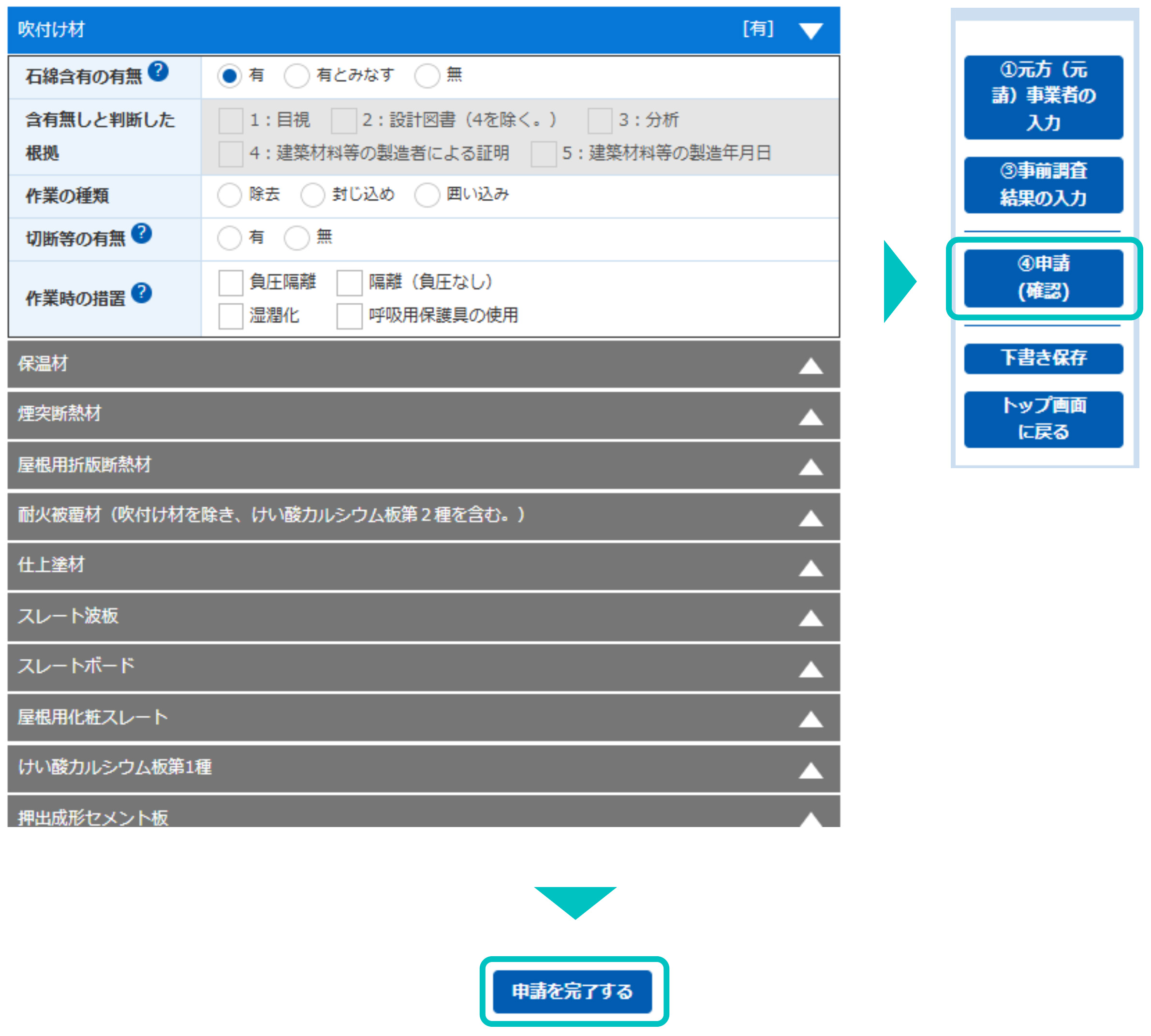Select 有とみなす radio for asbestos content
Image resolution: width=1151 pixels, height=1036 pixels.
coord(296,76)
